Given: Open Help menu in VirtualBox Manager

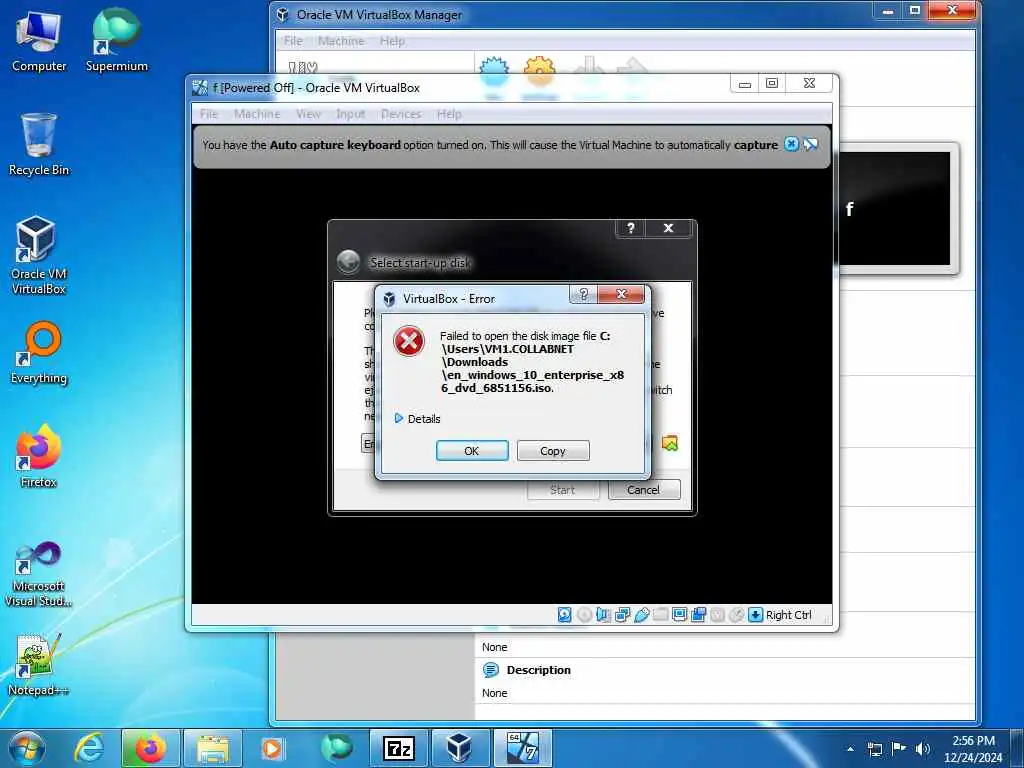Looking at the screenshot, I should 392,40.
